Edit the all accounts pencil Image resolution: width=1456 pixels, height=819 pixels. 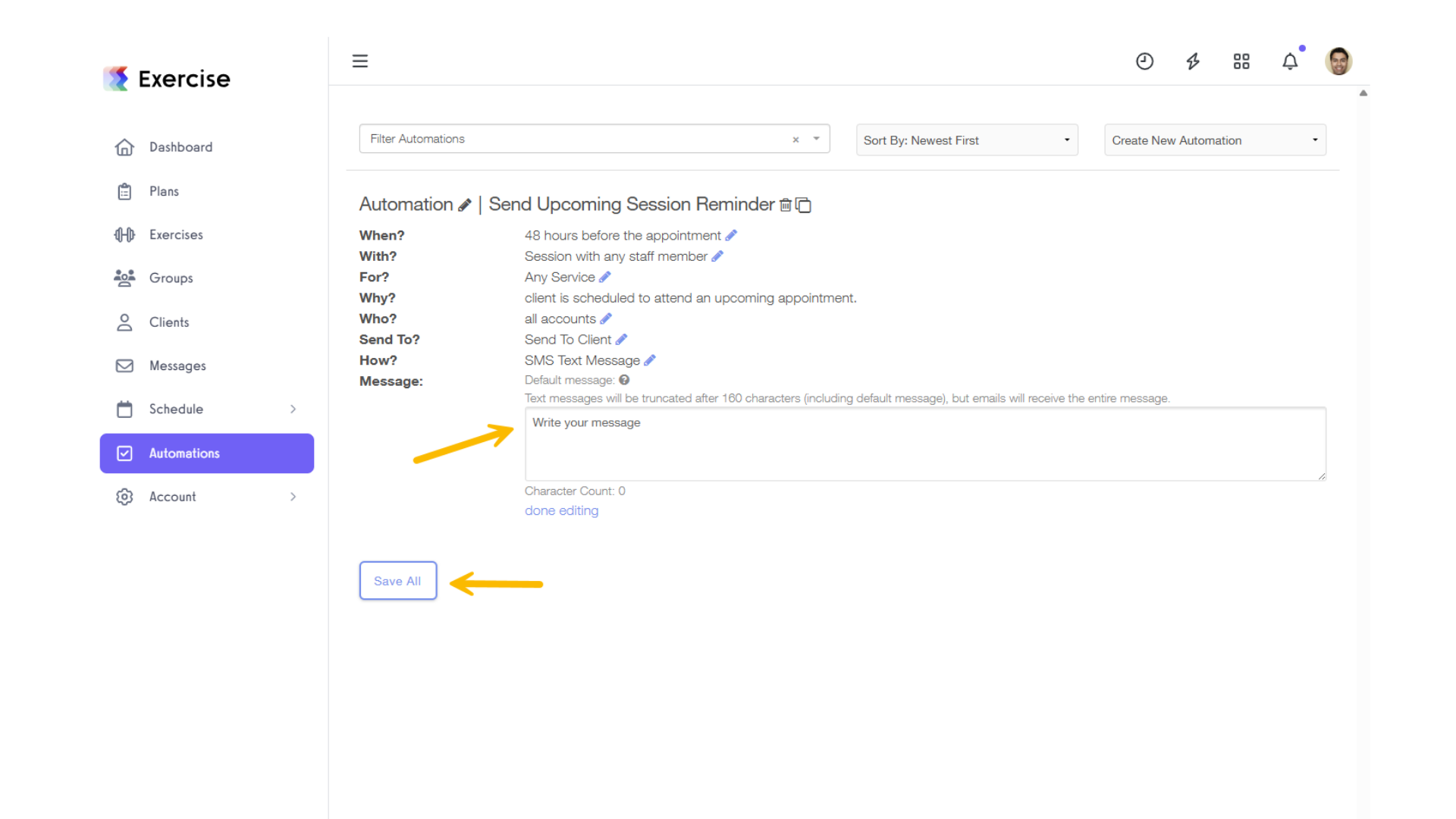pyautogui.click(x=605, y=318)
